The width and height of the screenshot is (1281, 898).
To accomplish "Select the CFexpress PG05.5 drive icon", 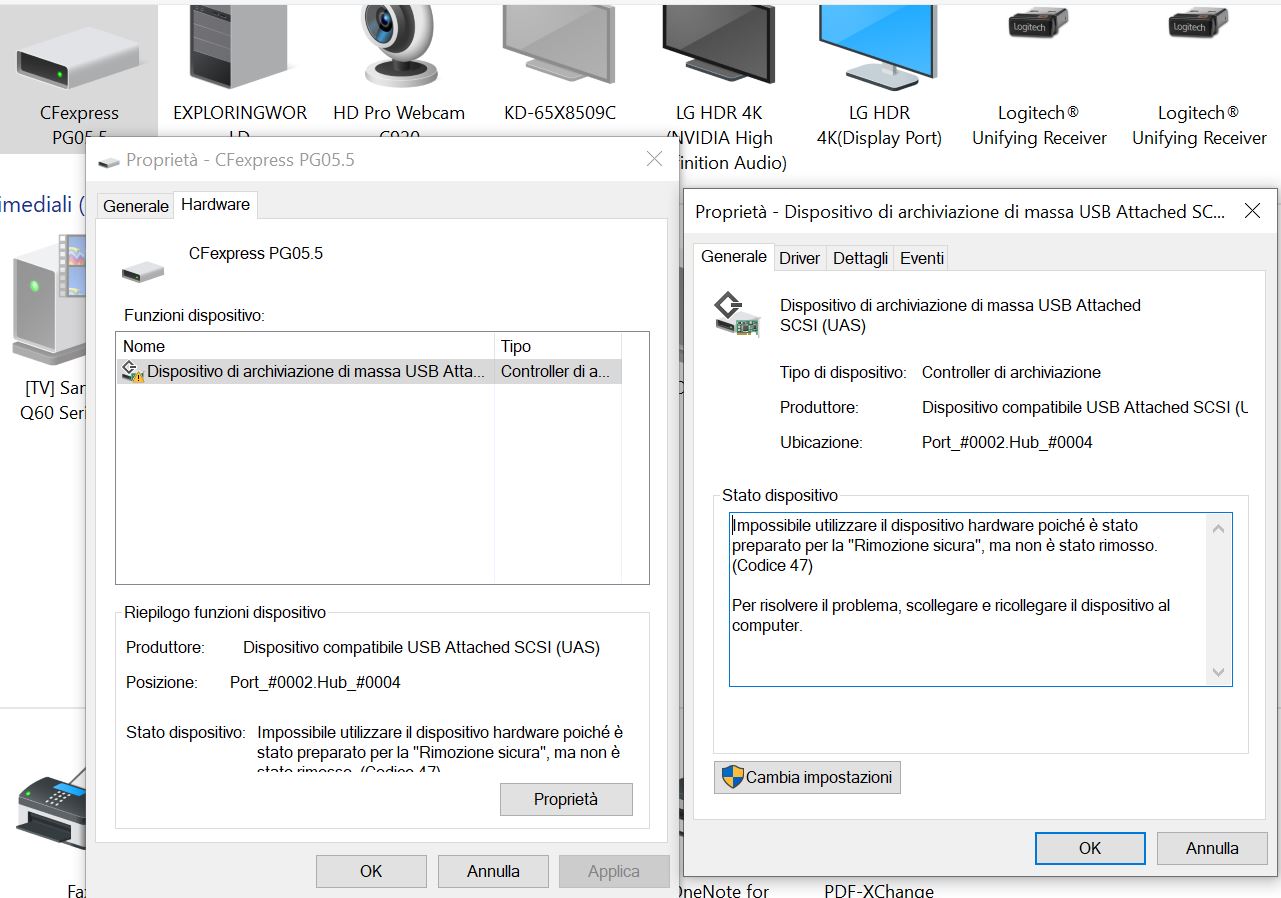I will pyautogui.click(x=79, y=56).
